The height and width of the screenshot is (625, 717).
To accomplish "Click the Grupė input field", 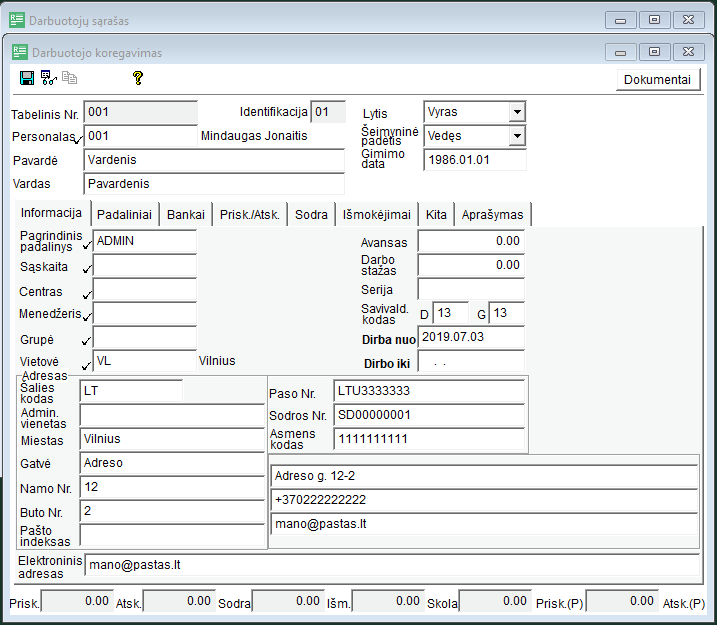I will [x=145, y=337].
